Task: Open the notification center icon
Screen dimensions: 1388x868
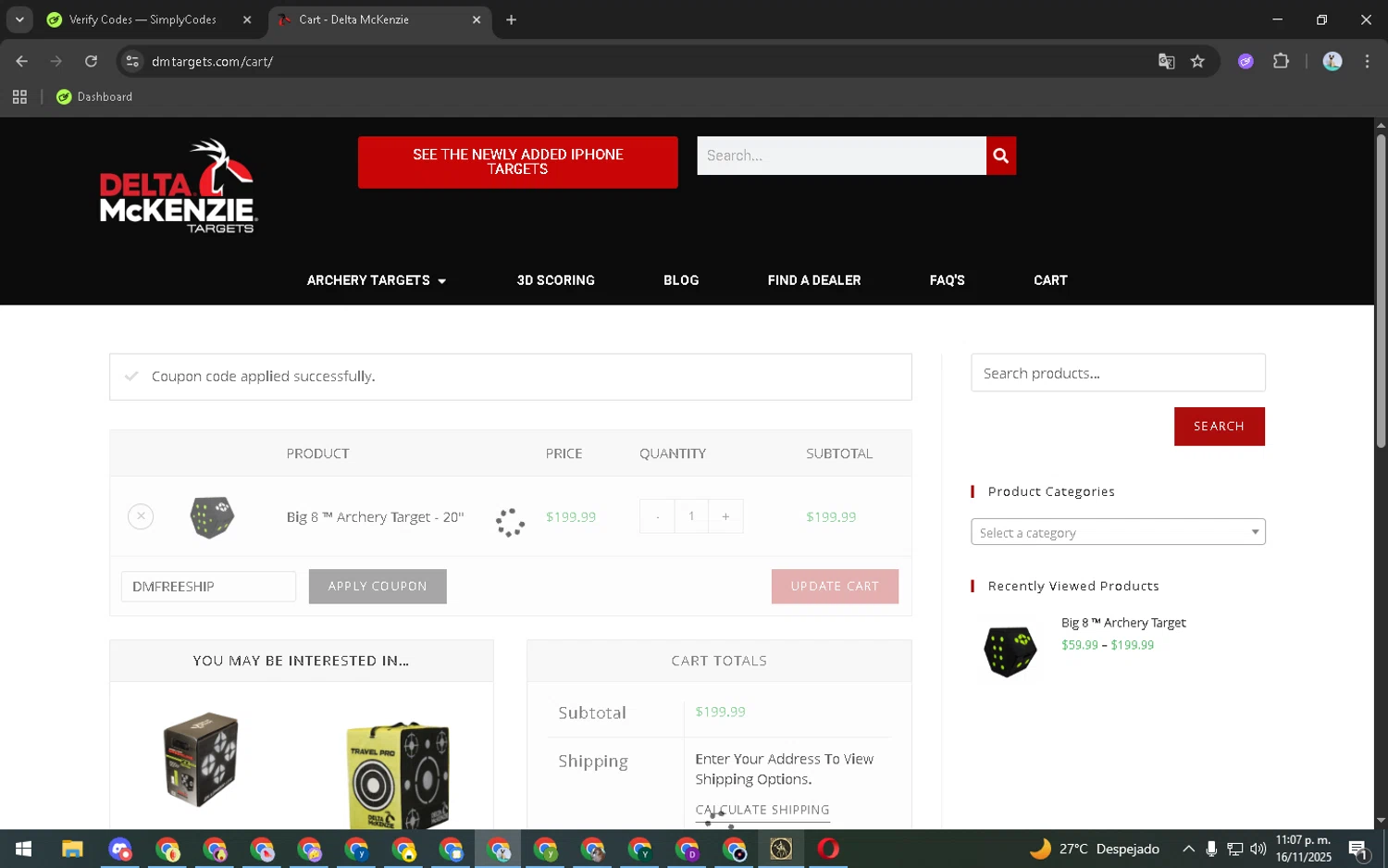Action: pos(1358,849)
